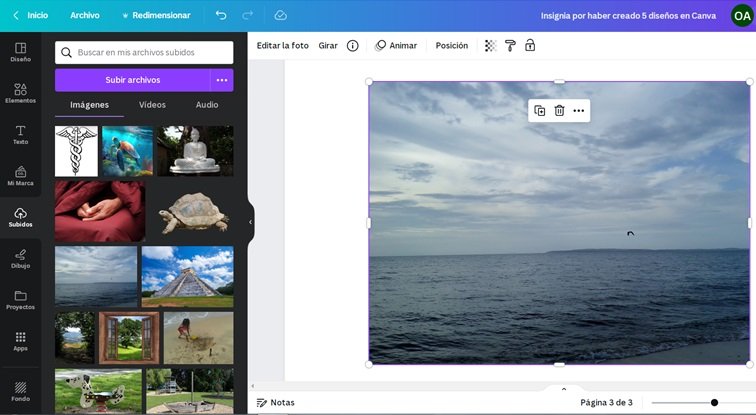Open the Archivo menu
The width and height of the screenshot is (756, 415).
click(x=85, y=15)
